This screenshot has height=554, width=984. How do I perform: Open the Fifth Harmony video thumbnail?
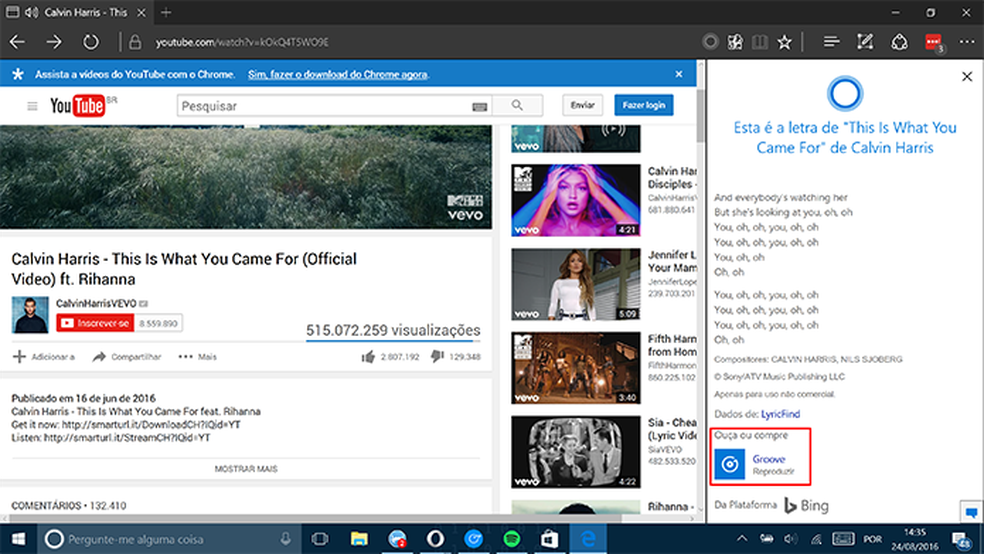tap(575, 368)
